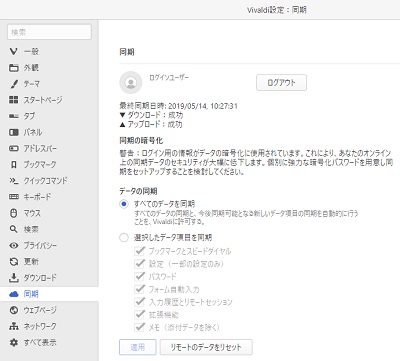The width and height of the screenshot is (400, 361).
Task: Click the grid icon beside スタートページ
Action: click(14, 100)
